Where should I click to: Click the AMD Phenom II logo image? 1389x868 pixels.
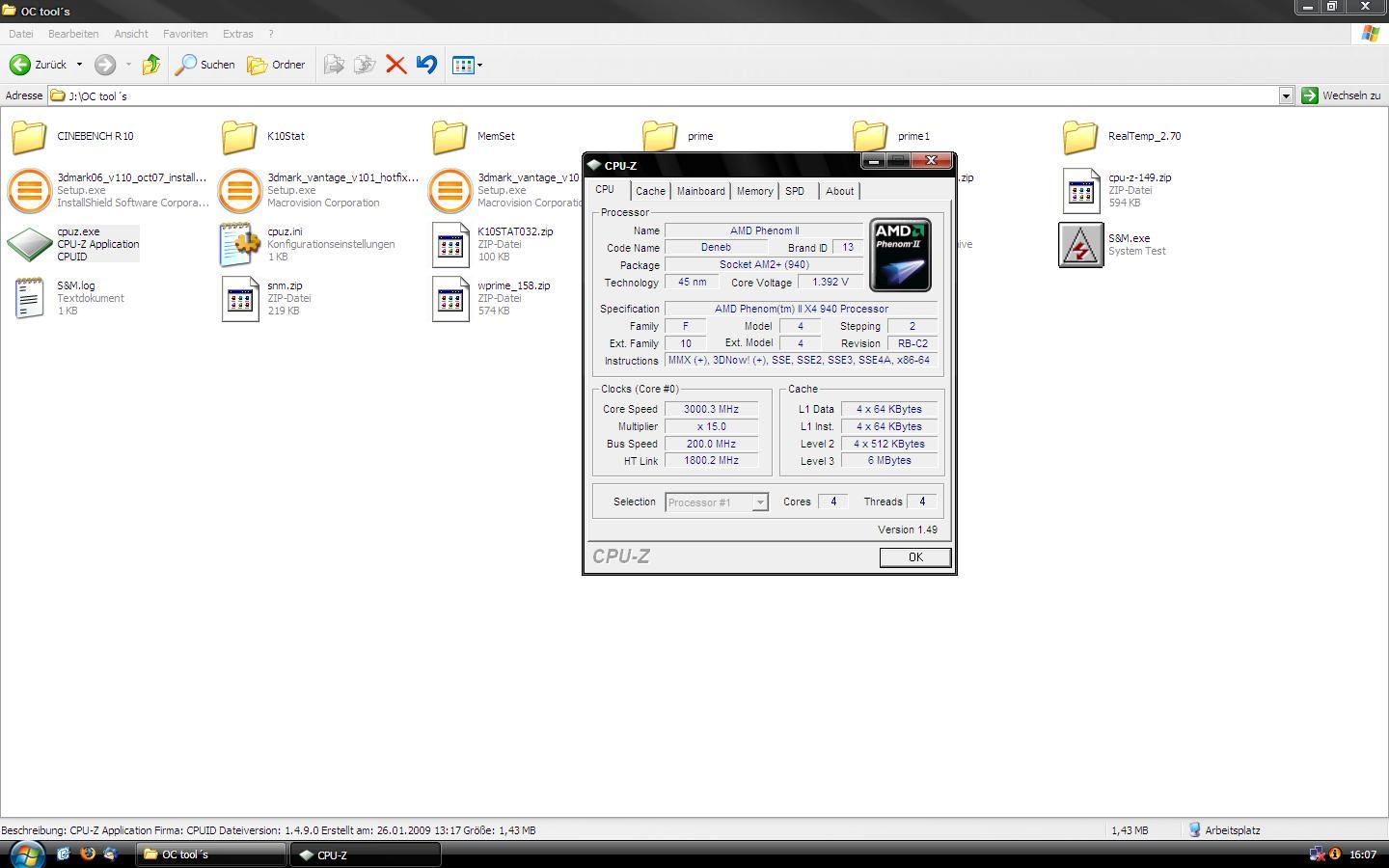click(x=900, y=255)
